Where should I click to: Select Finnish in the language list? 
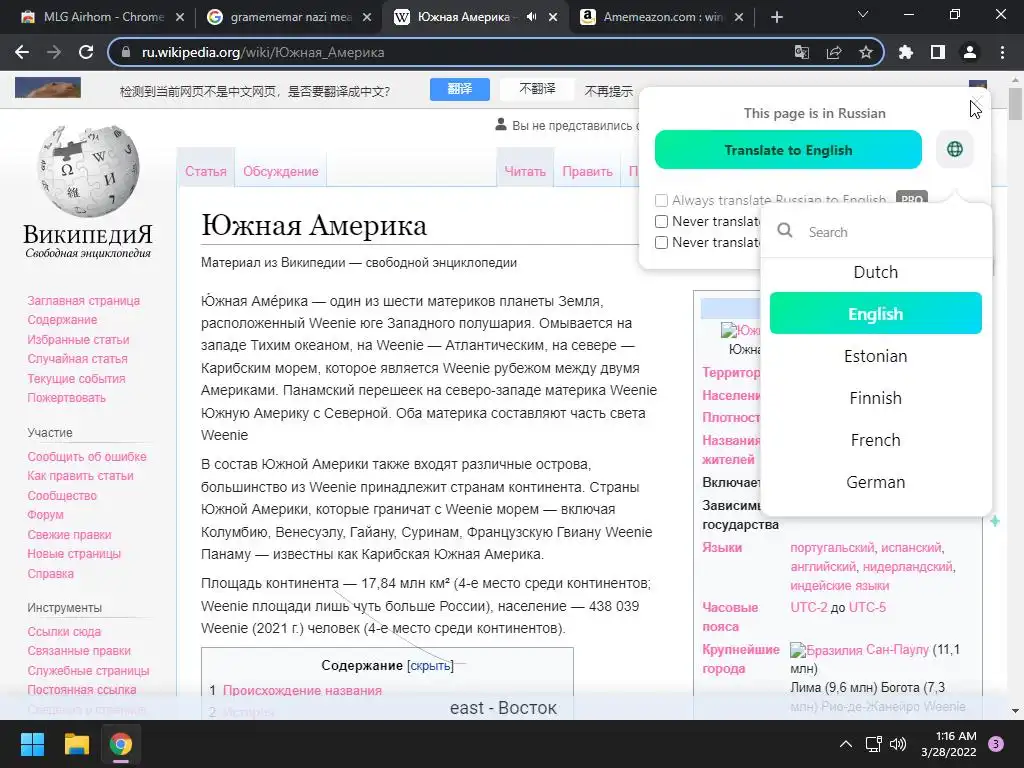pyautogui.click(x=876, y=398)
